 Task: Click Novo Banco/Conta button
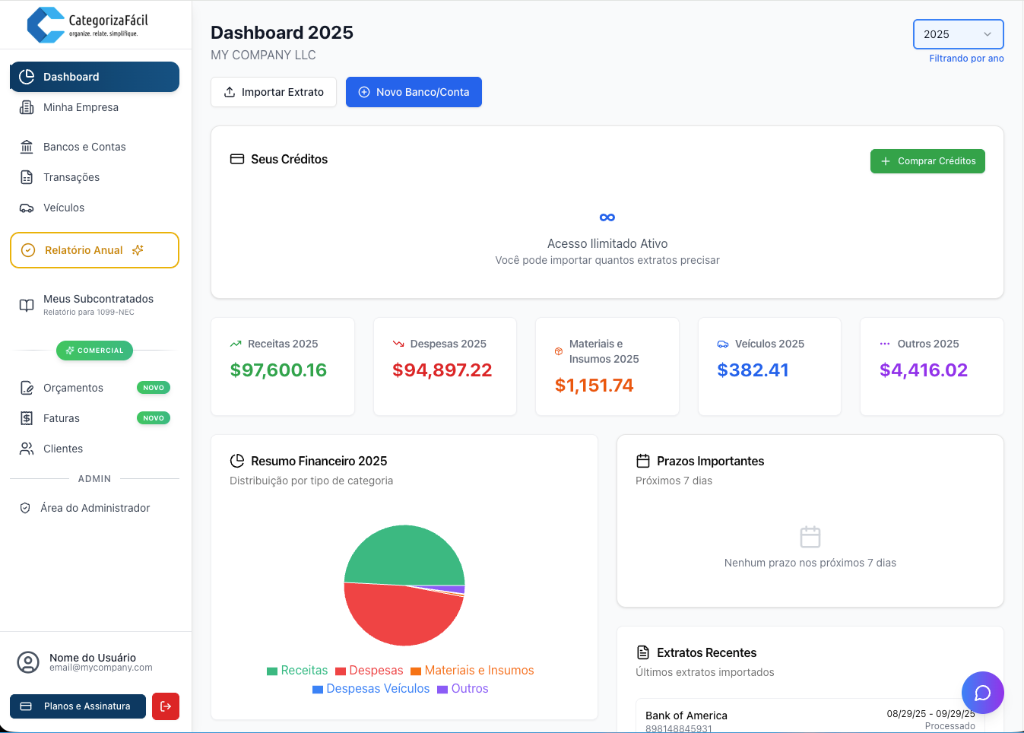[x=414, y=92]
